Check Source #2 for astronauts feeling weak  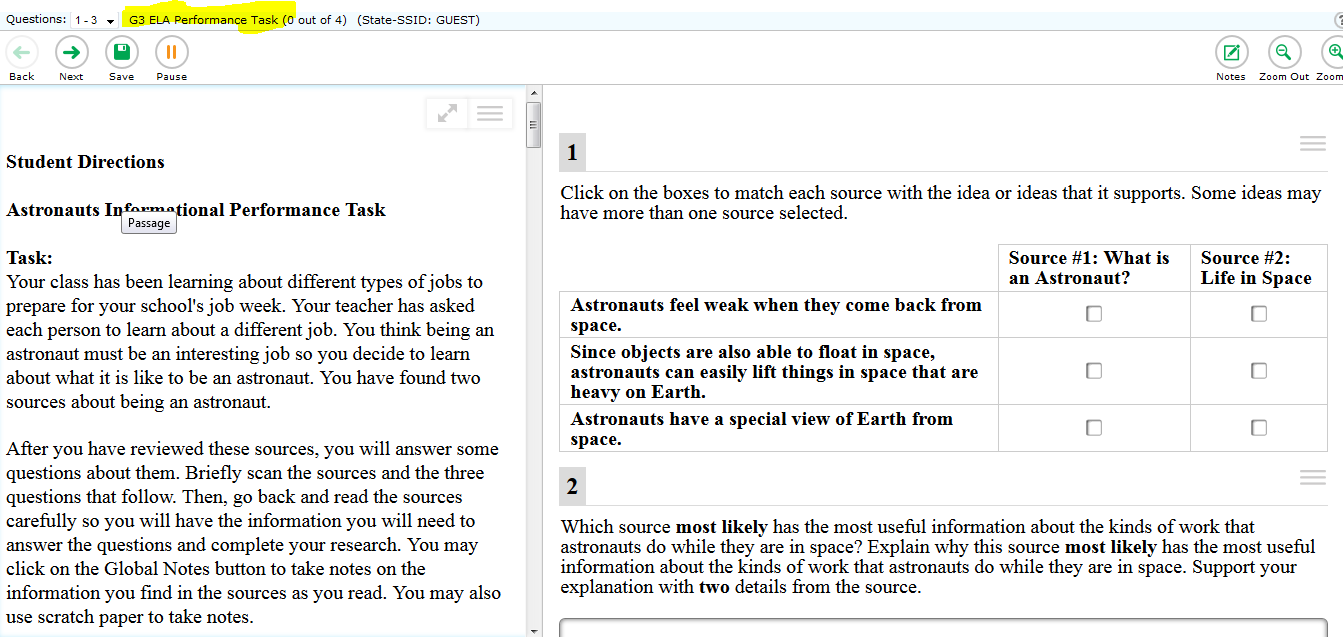point(1258,313)
